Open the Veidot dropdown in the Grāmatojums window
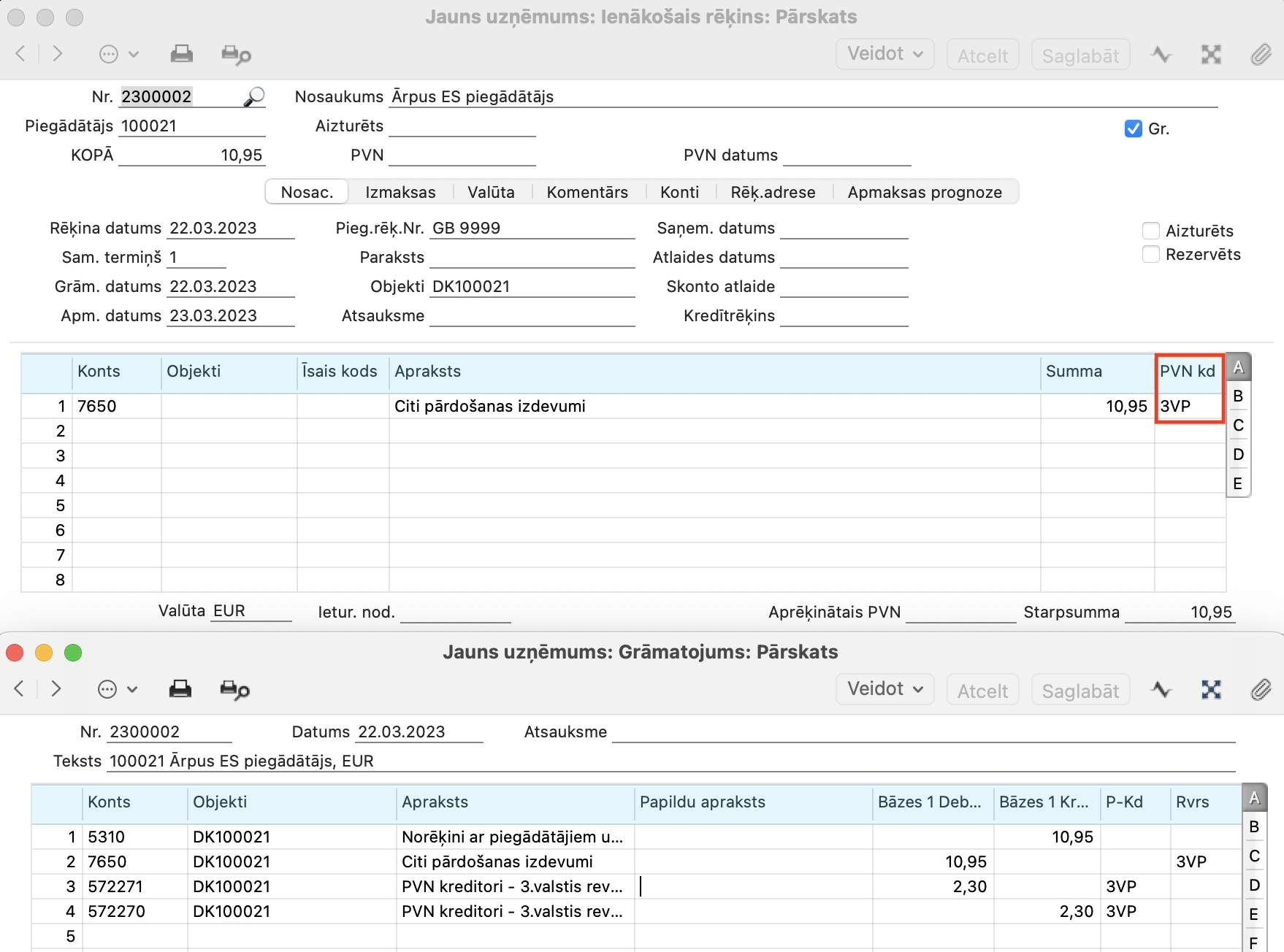This screenshot has width=1284, height=952. click(x=884, y=689)
